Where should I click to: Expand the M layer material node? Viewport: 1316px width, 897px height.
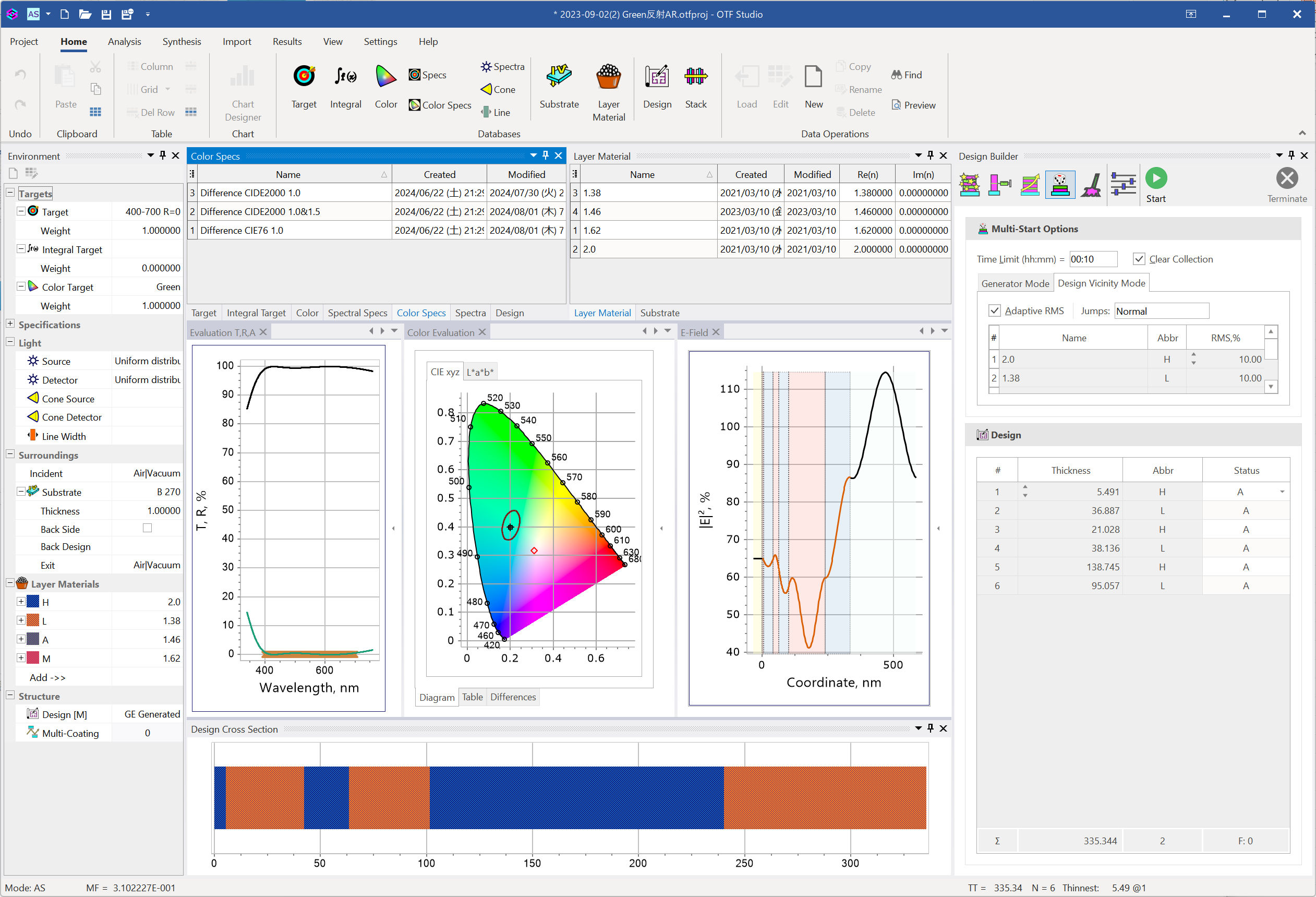coord(21,657)
